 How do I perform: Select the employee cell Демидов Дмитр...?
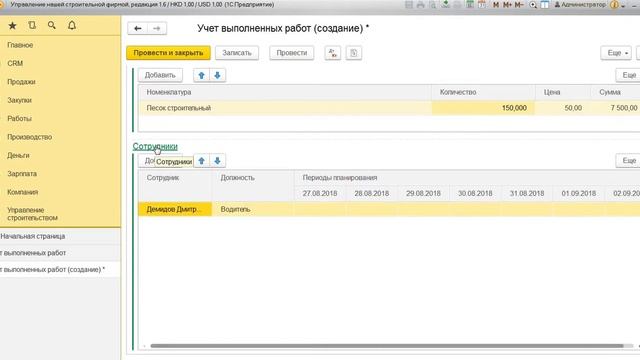[x=175, y=209]
